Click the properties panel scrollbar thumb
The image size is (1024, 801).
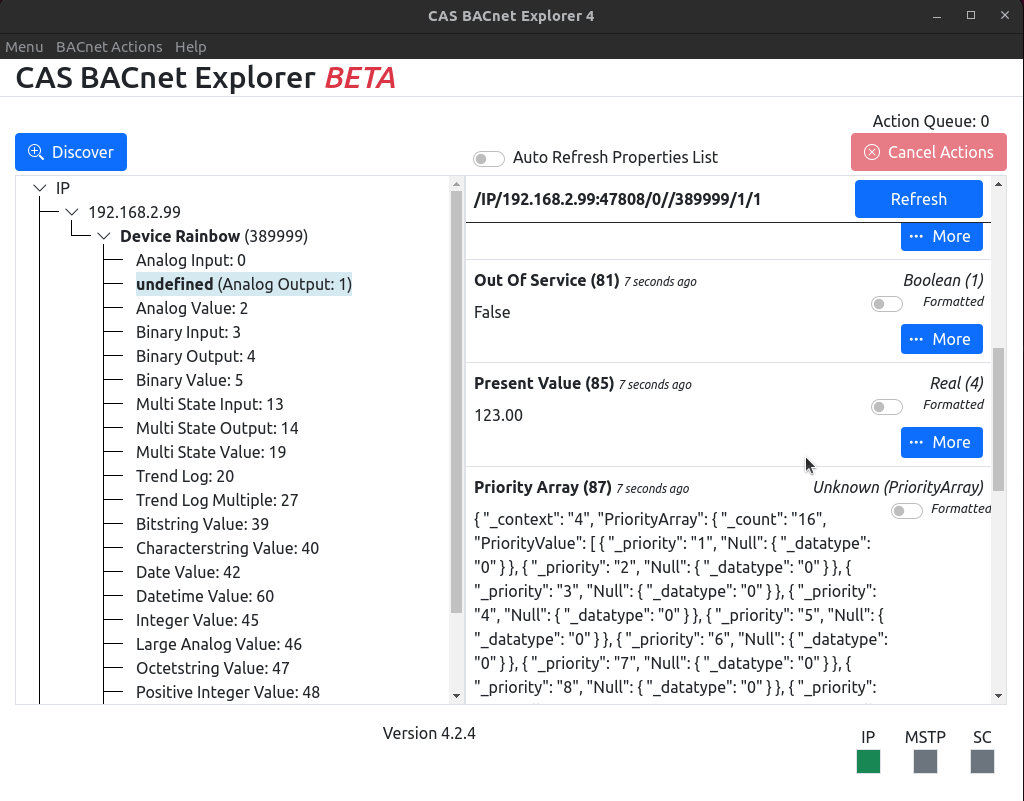tap(998, 420)
